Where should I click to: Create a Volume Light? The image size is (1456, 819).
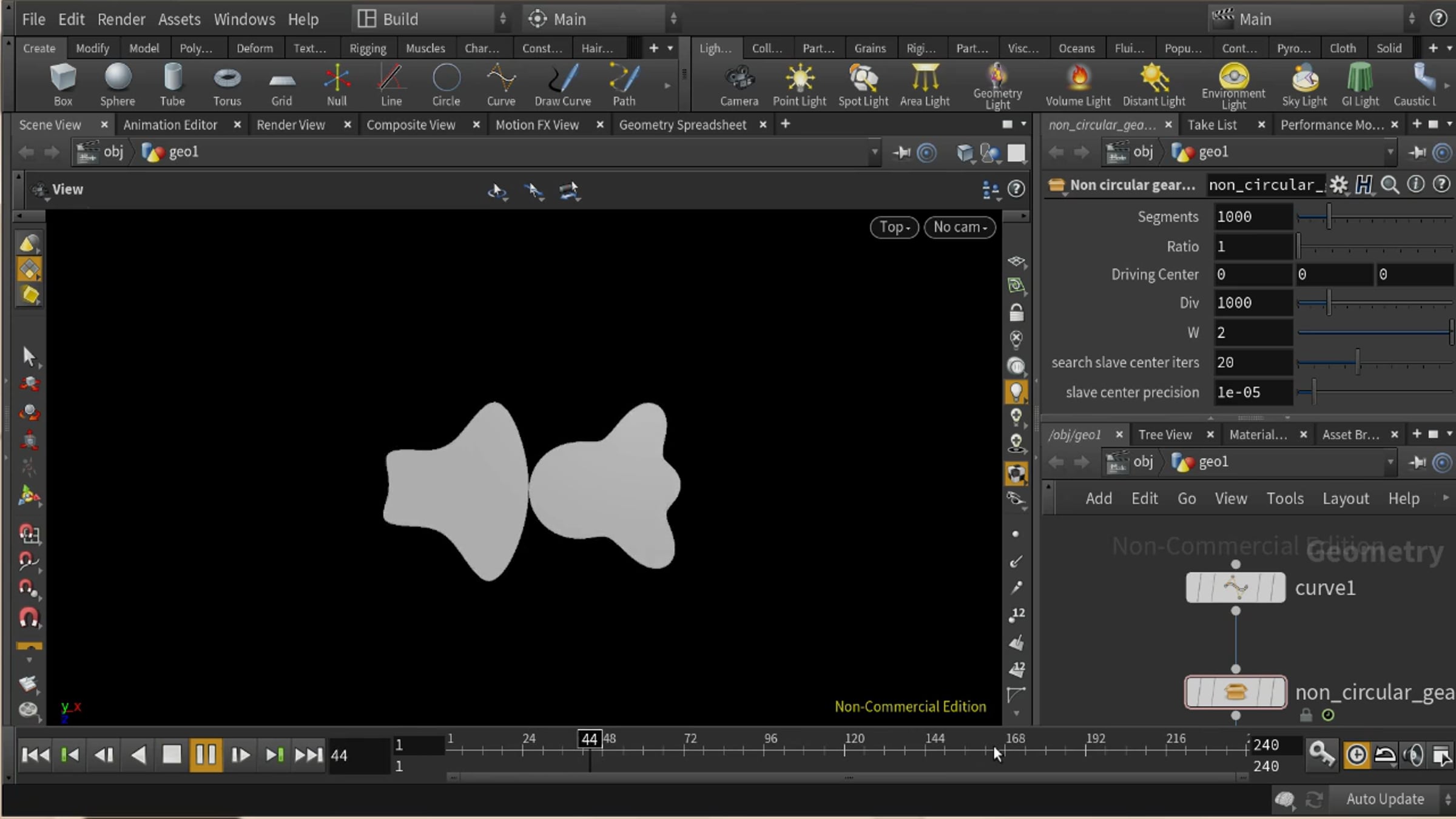[x=1078, y=85]
